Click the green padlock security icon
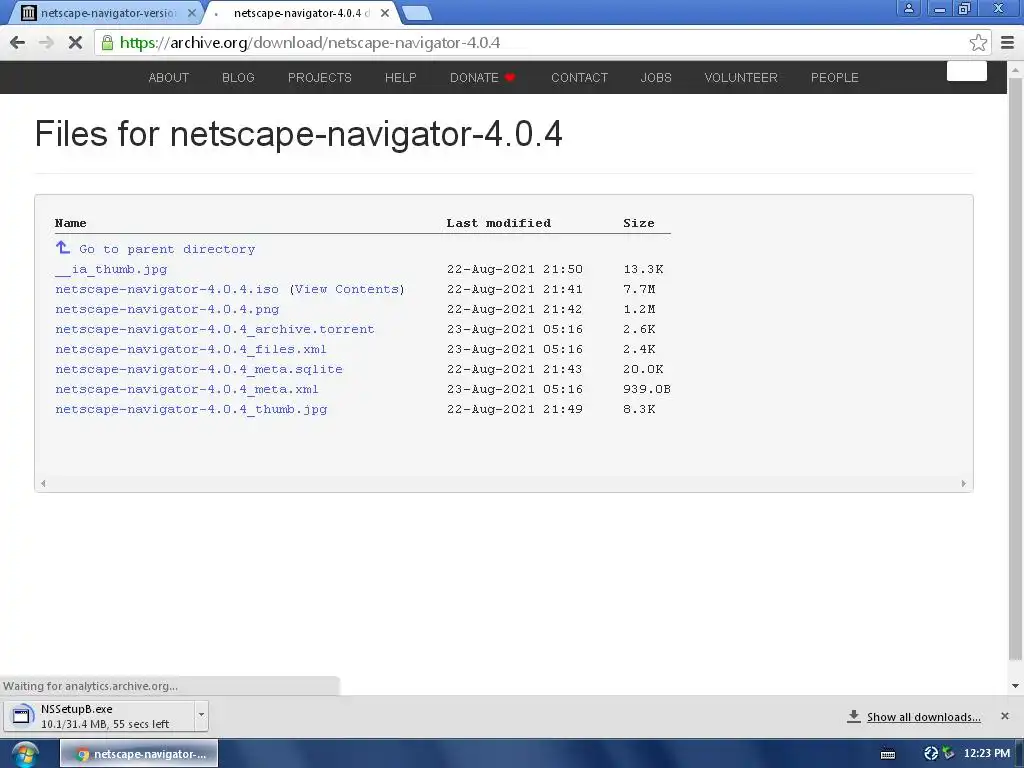 [107, 43]
